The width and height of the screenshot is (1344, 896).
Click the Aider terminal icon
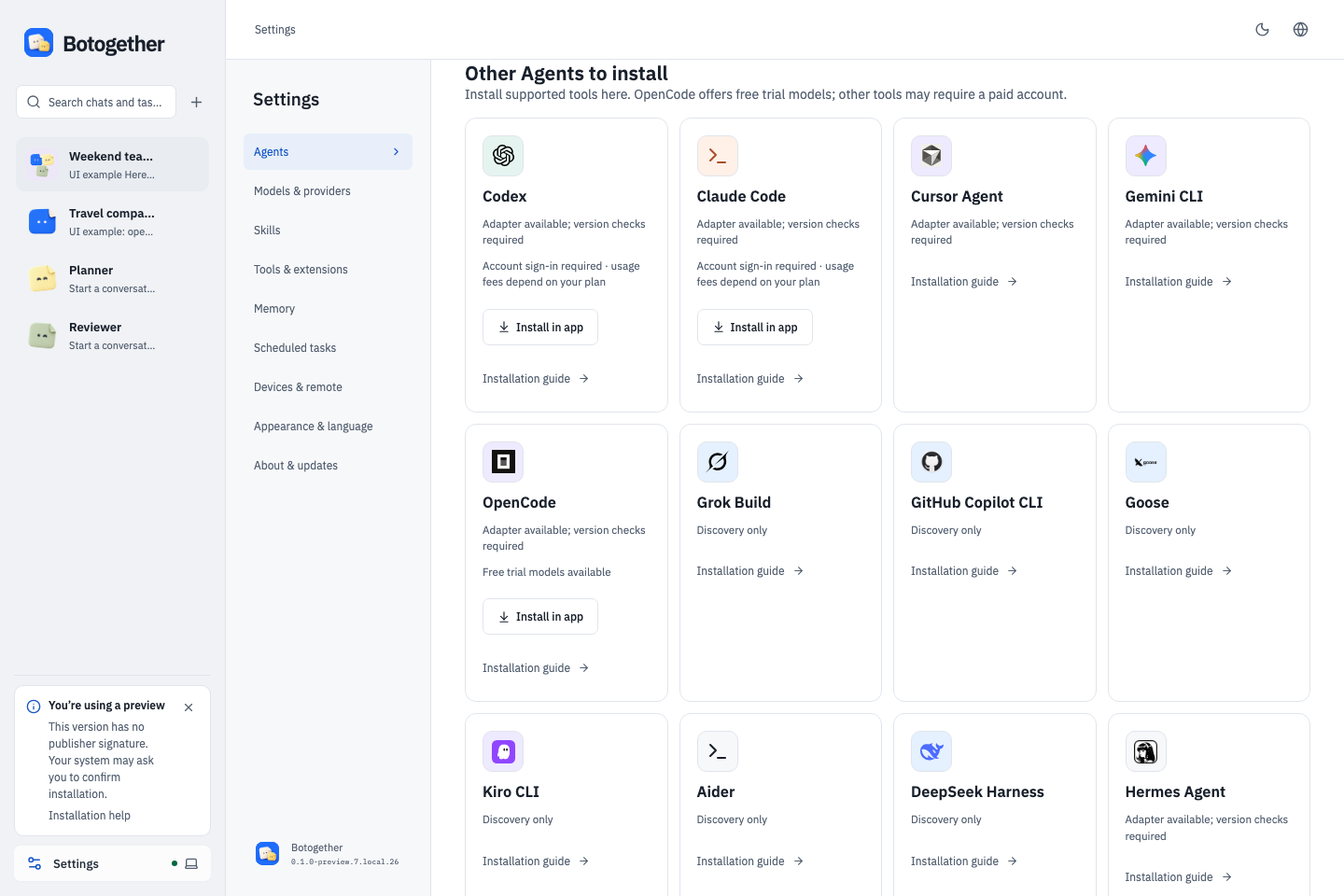(718, 751)
